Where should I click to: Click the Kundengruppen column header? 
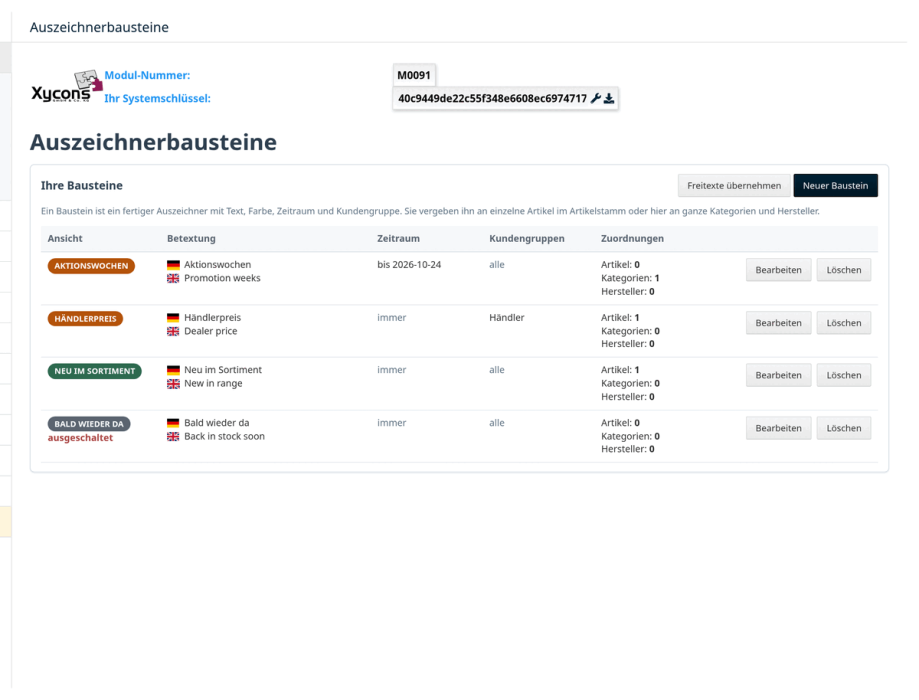click(x=527, y=239)
